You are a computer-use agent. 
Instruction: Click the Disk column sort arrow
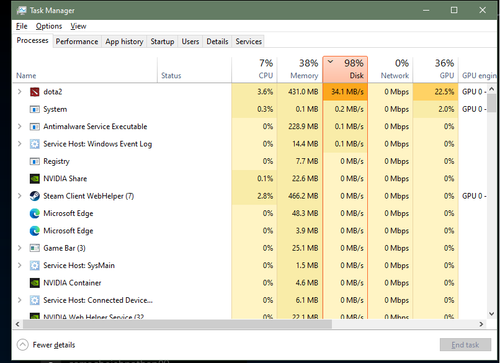tap(330, 61)
